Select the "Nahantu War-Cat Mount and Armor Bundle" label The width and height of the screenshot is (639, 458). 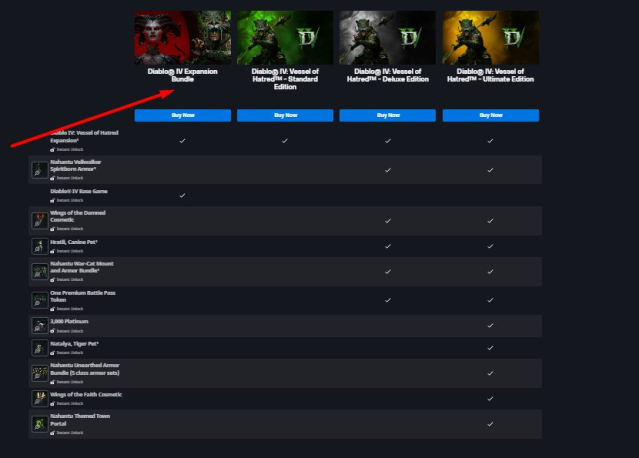coord(82,267)
